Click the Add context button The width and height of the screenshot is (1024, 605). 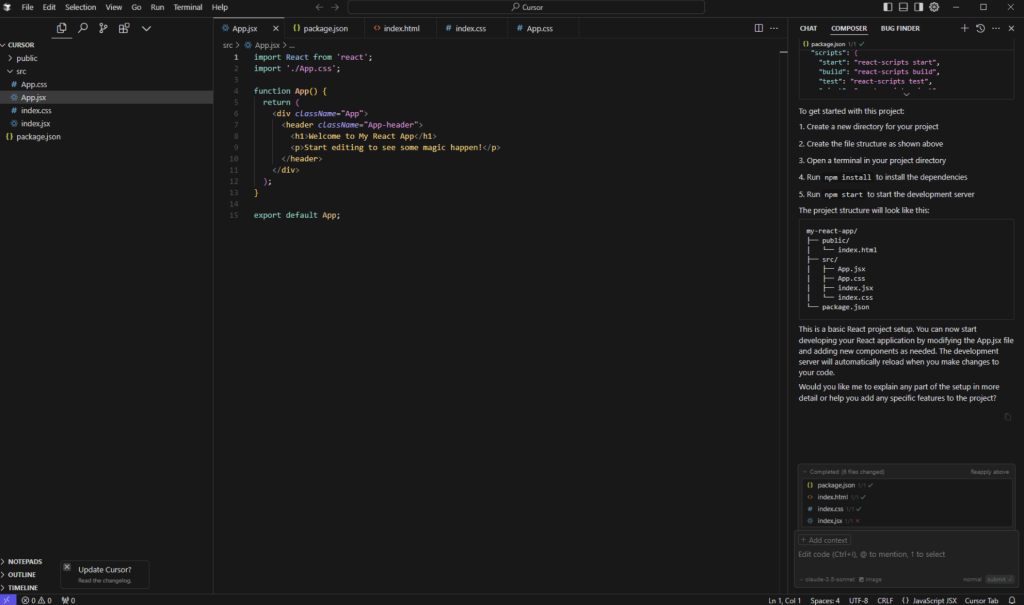click(x=824, y=540)
